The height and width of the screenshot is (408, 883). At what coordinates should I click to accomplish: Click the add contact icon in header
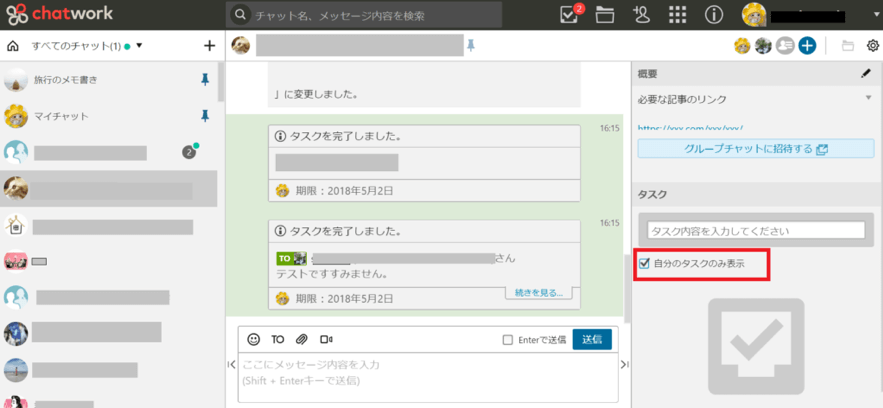tap(642, 14)
